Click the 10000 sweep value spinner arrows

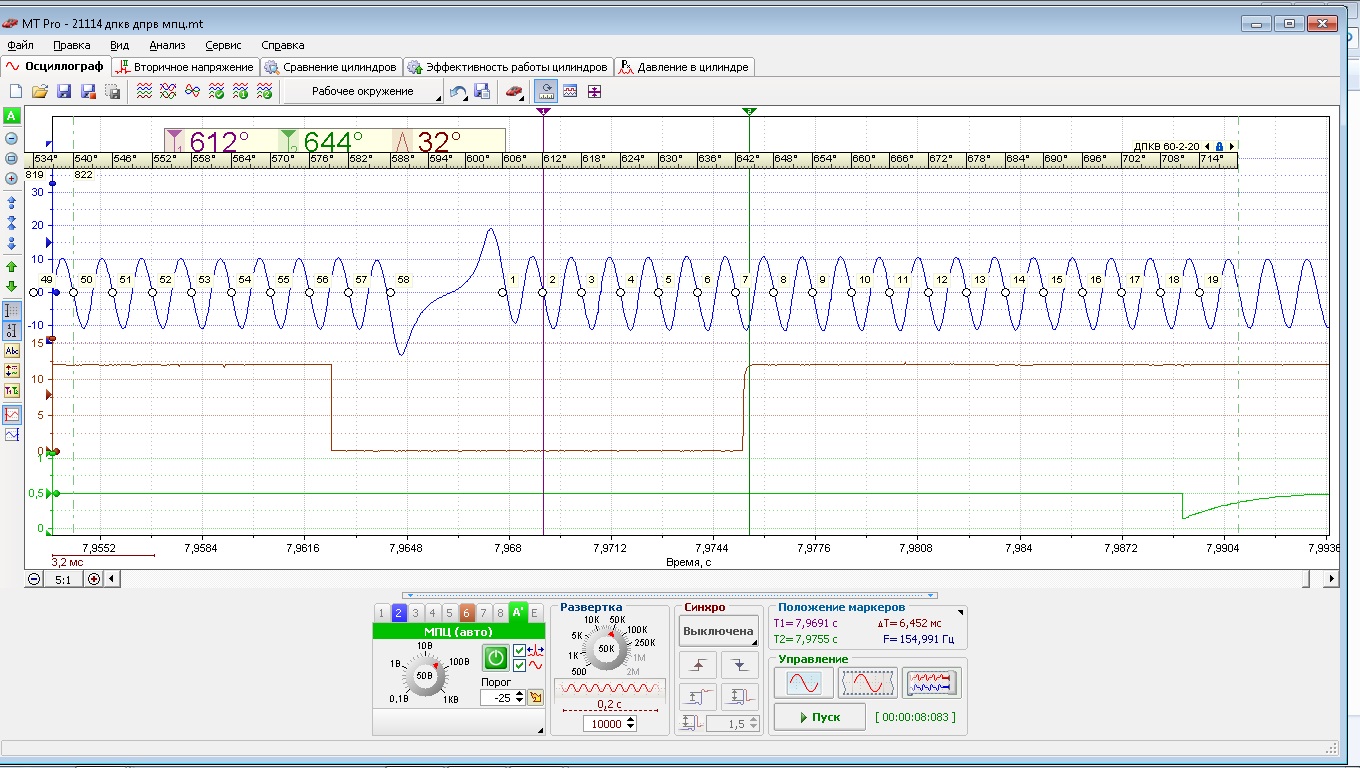coord(630,724)
